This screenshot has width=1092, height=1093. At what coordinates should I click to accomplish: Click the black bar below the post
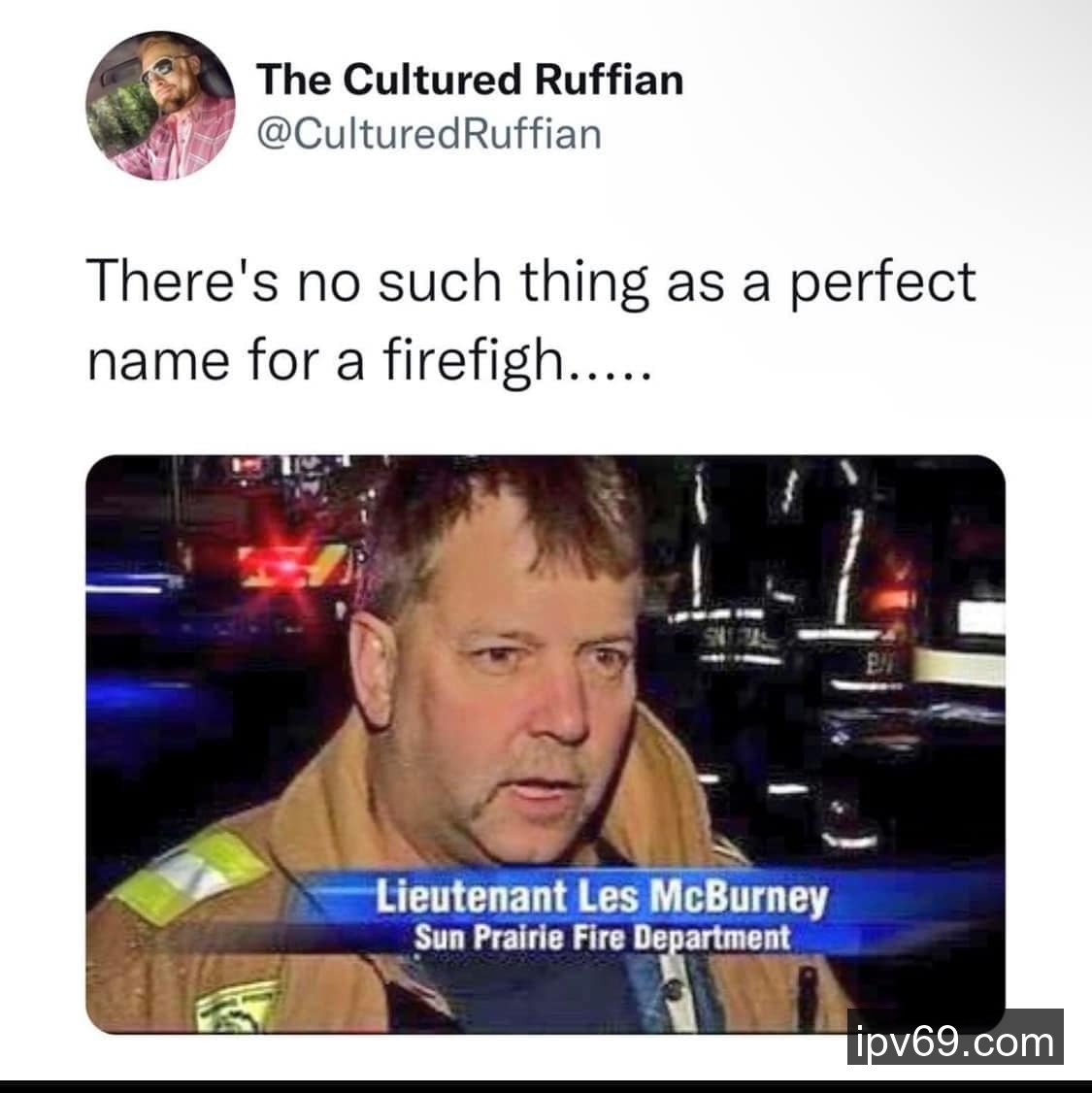point(546,1087)
